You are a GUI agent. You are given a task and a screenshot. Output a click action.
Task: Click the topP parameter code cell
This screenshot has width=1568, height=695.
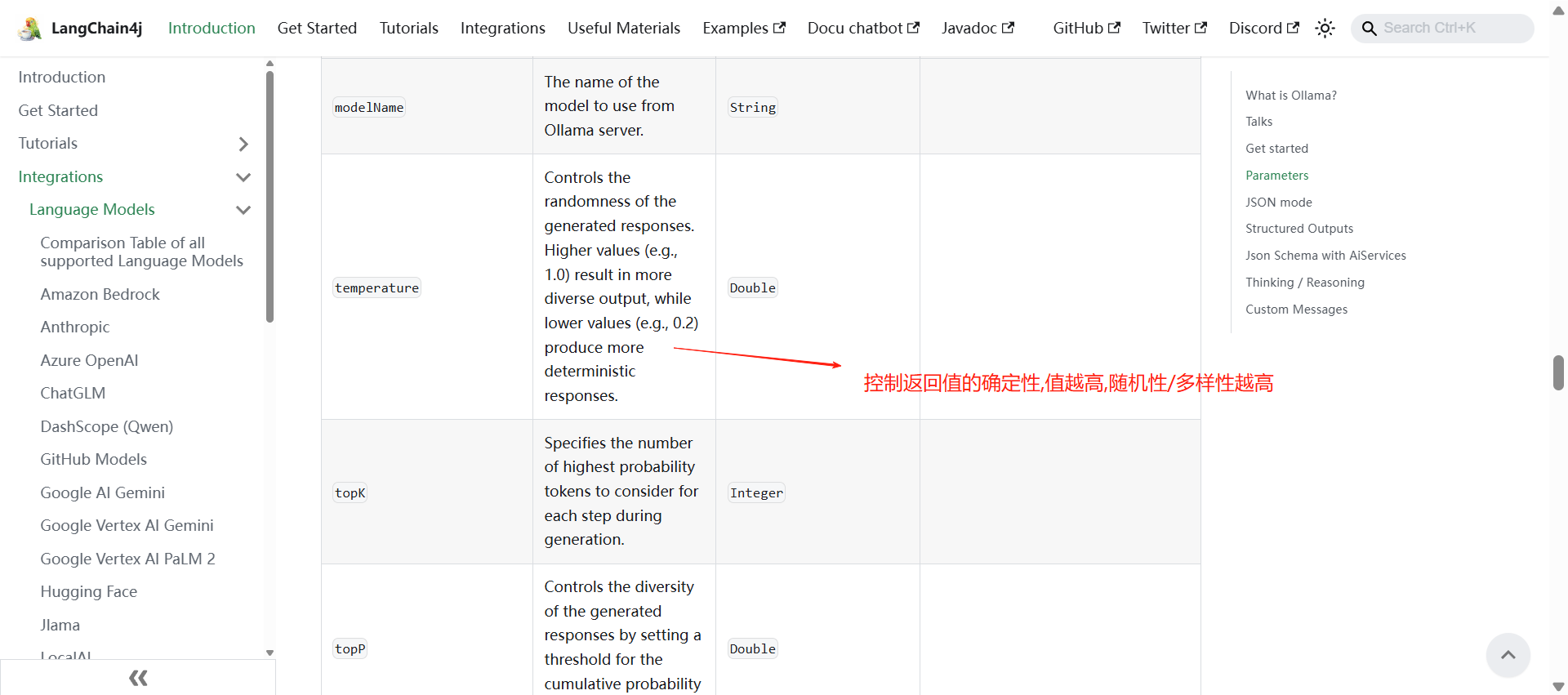pyautogui.click(x=350, y=649)
